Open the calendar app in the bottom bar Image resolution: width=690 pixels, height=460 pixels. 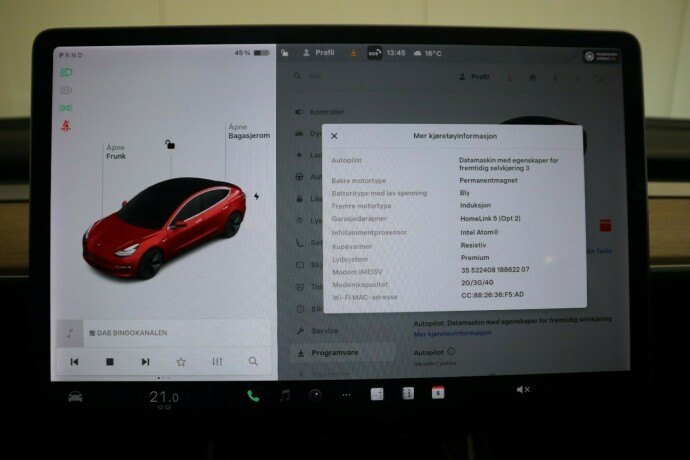coord(437,394)
